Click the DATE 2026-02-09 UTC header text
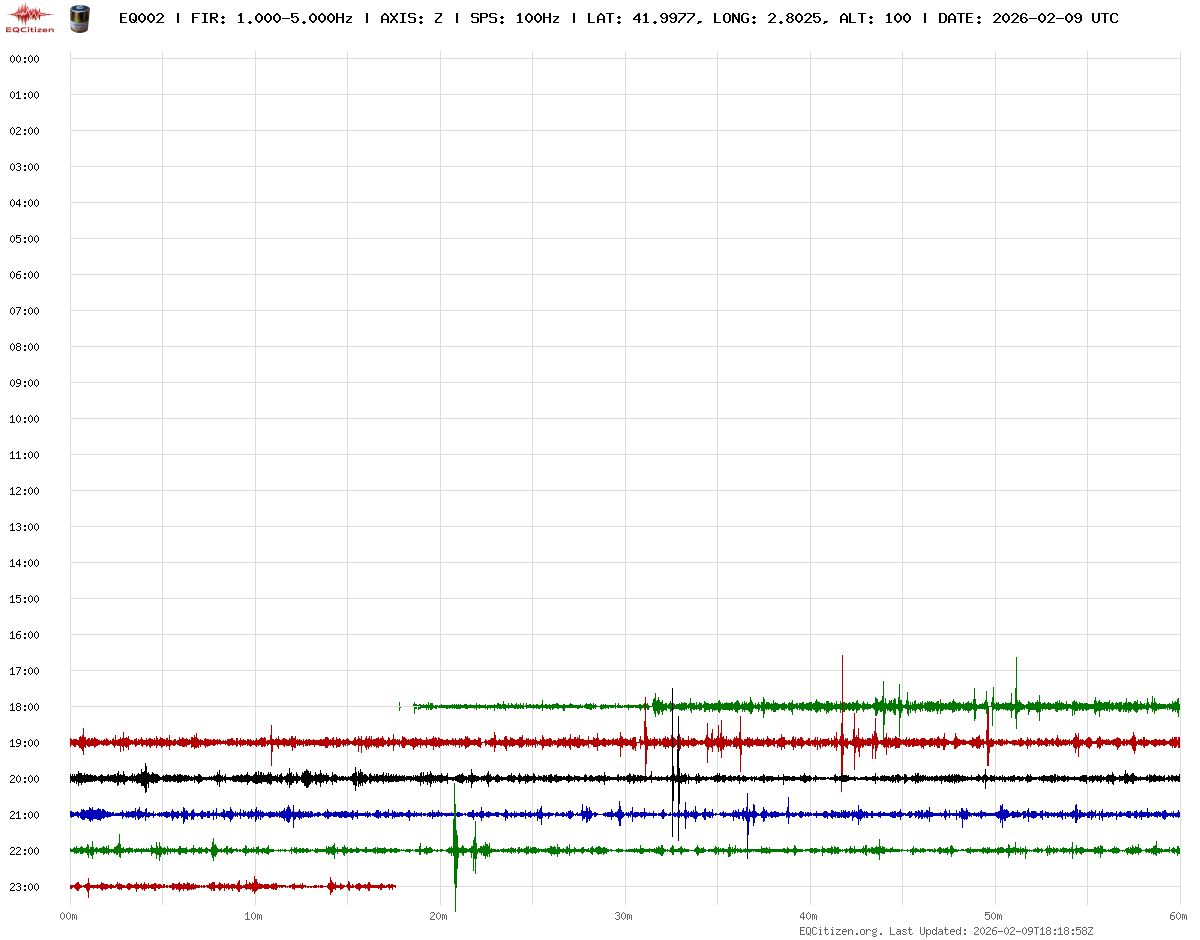This screenshot has height=940, width=1200. tap(1028, 18)
